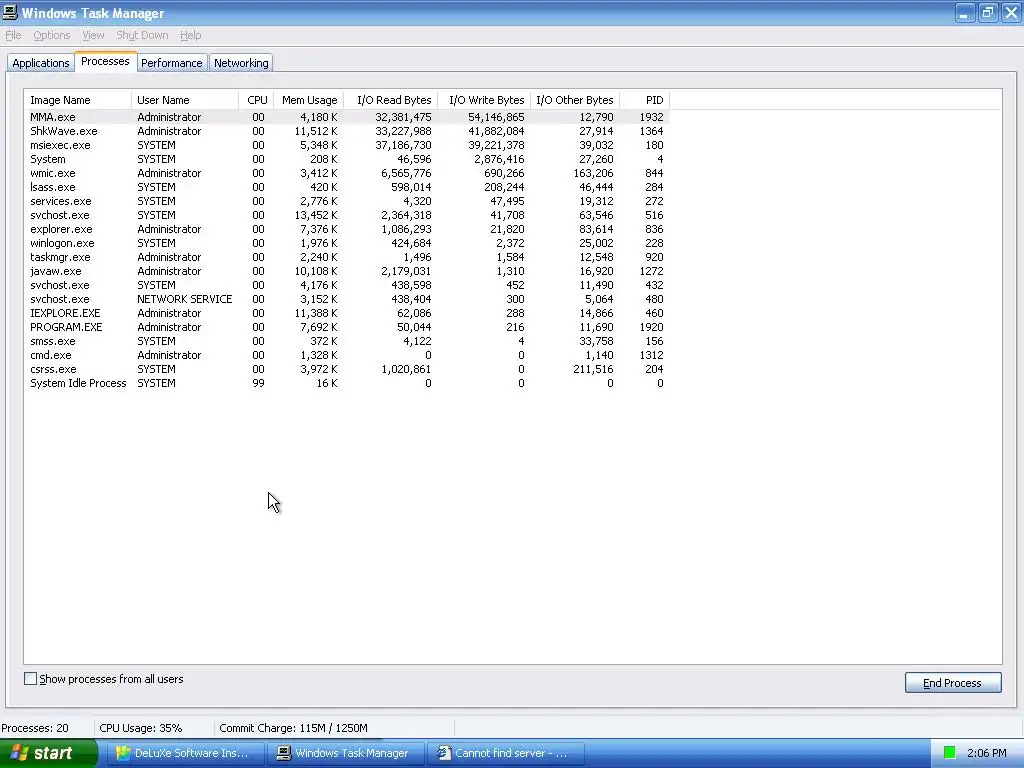Select the msiexec.exe process
The height and width of the screenshot is (768, 1024).
pyautogui.click(x=347, y=145)
